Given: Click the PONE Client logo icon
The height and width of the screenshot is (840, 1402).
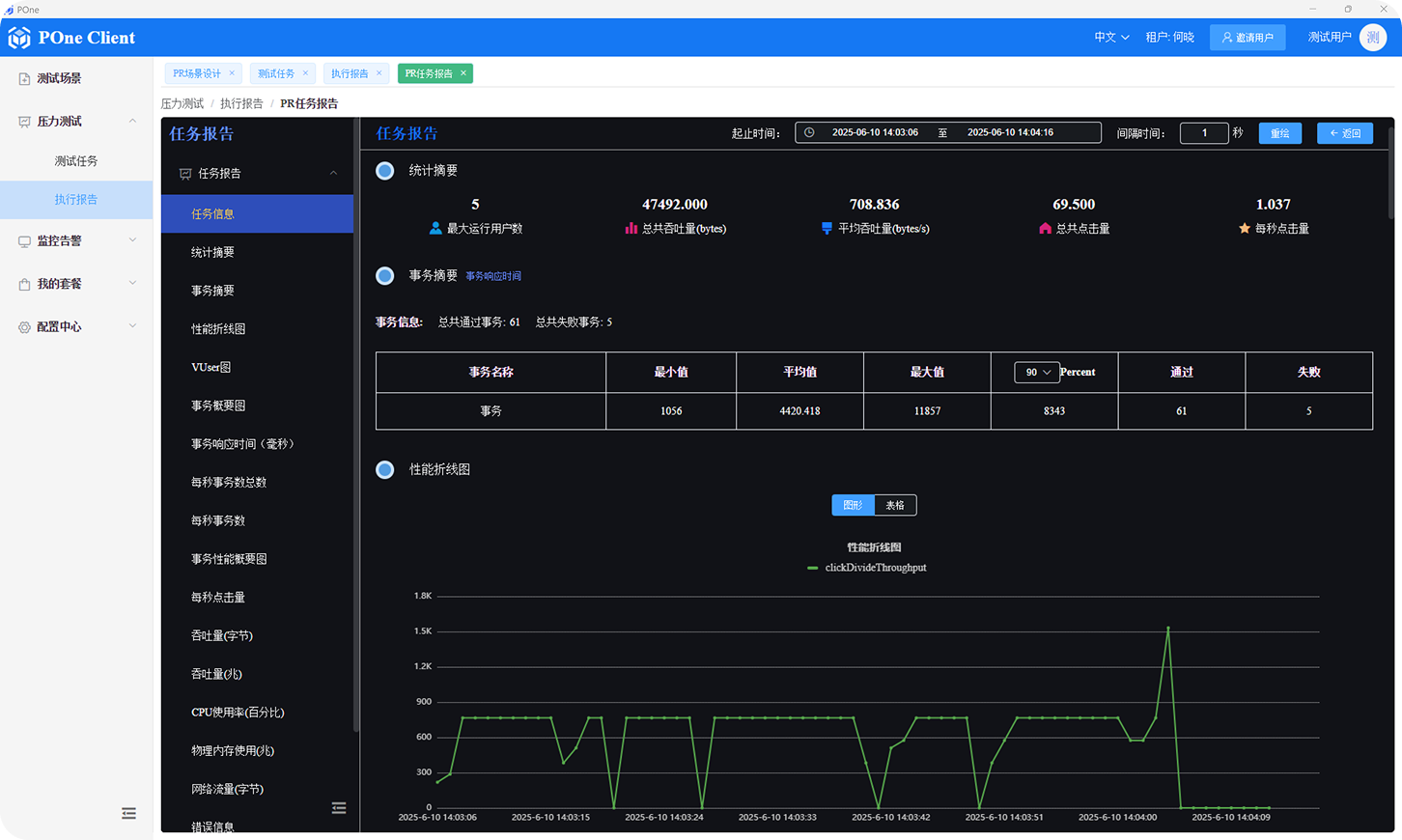Looking at the screenshot, I should (x=19, y=38).
